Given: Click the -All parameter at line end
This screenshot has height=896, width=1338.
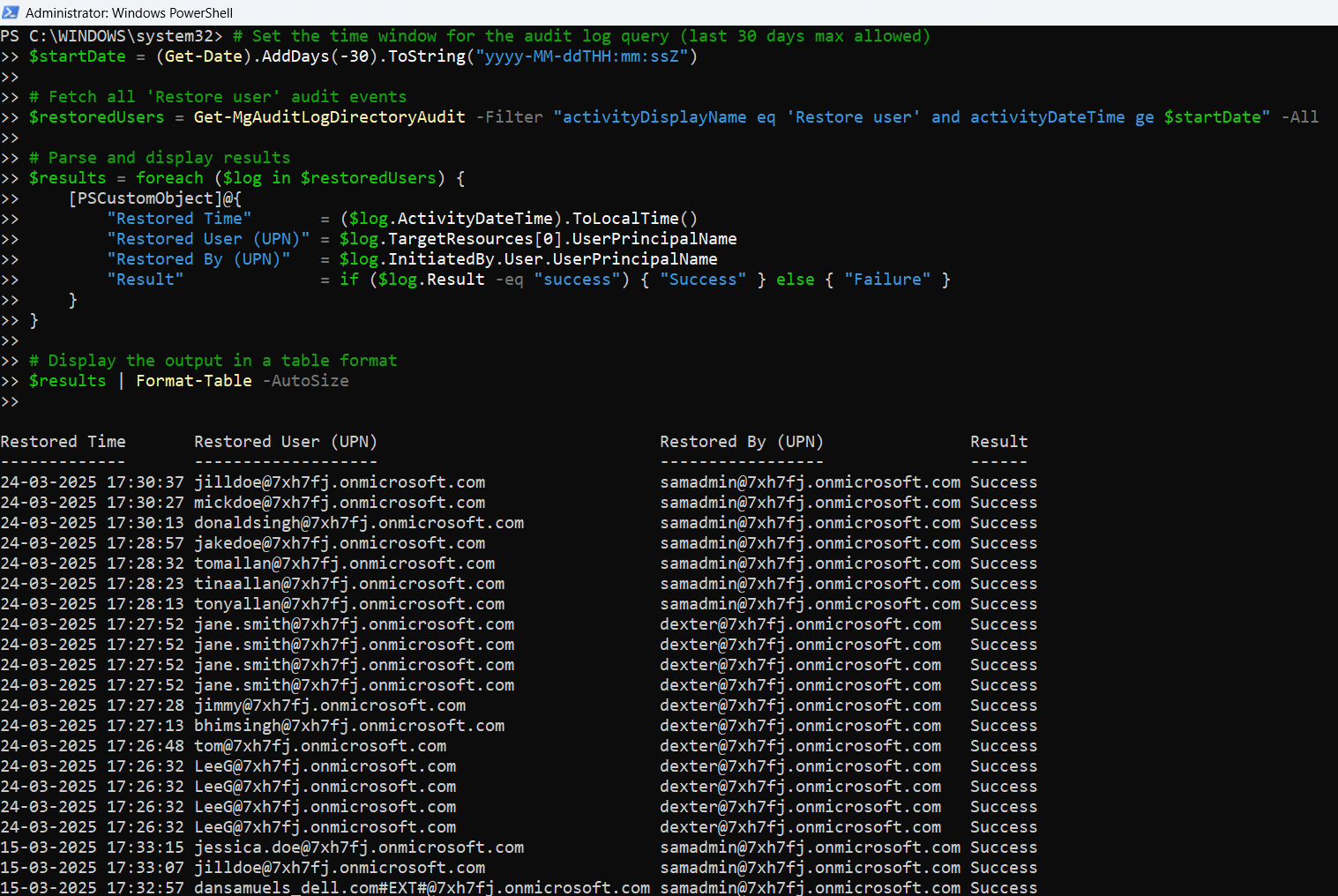Looking at the screenshot, I should [x=1299, y=117].
